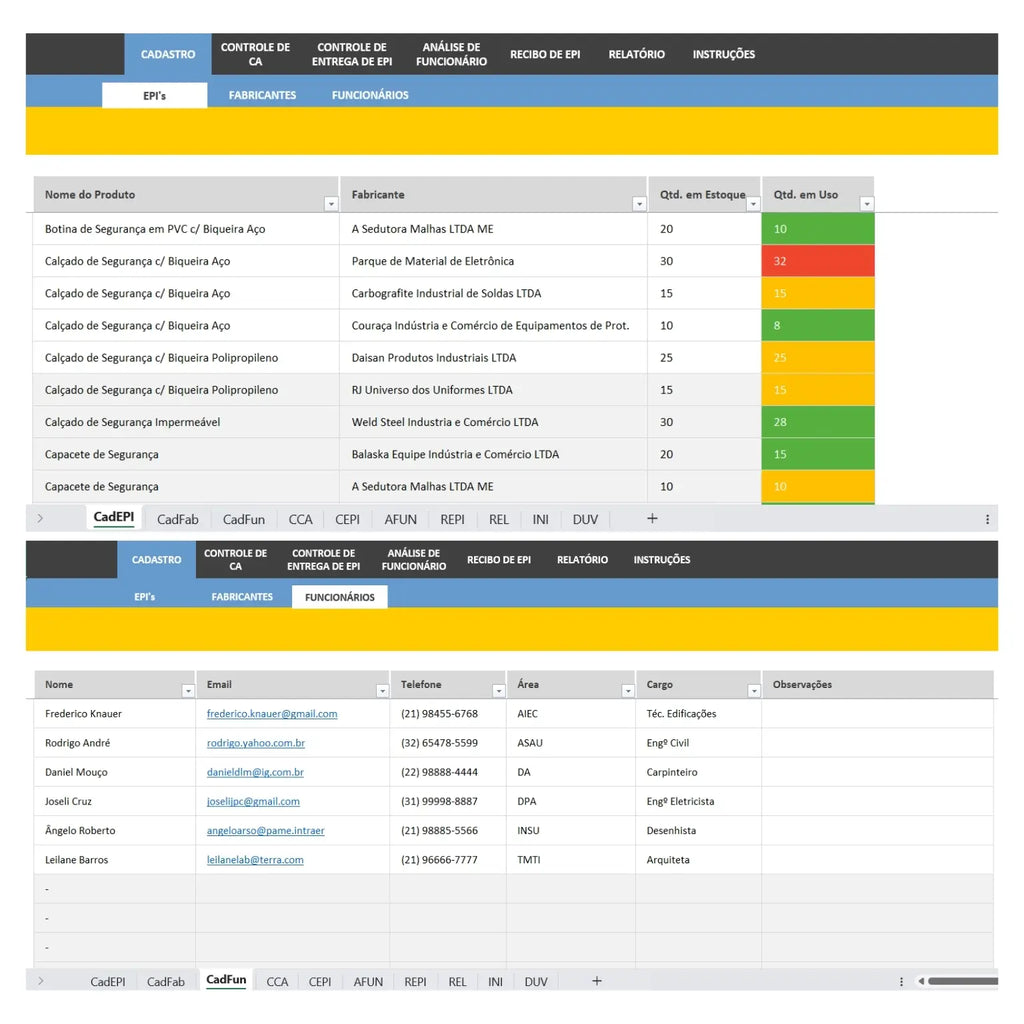The width and height of the screenshot is (1024, 1024).
Task: Switch to CadFab sheet tab in upper bar
Action: (178, 519)
